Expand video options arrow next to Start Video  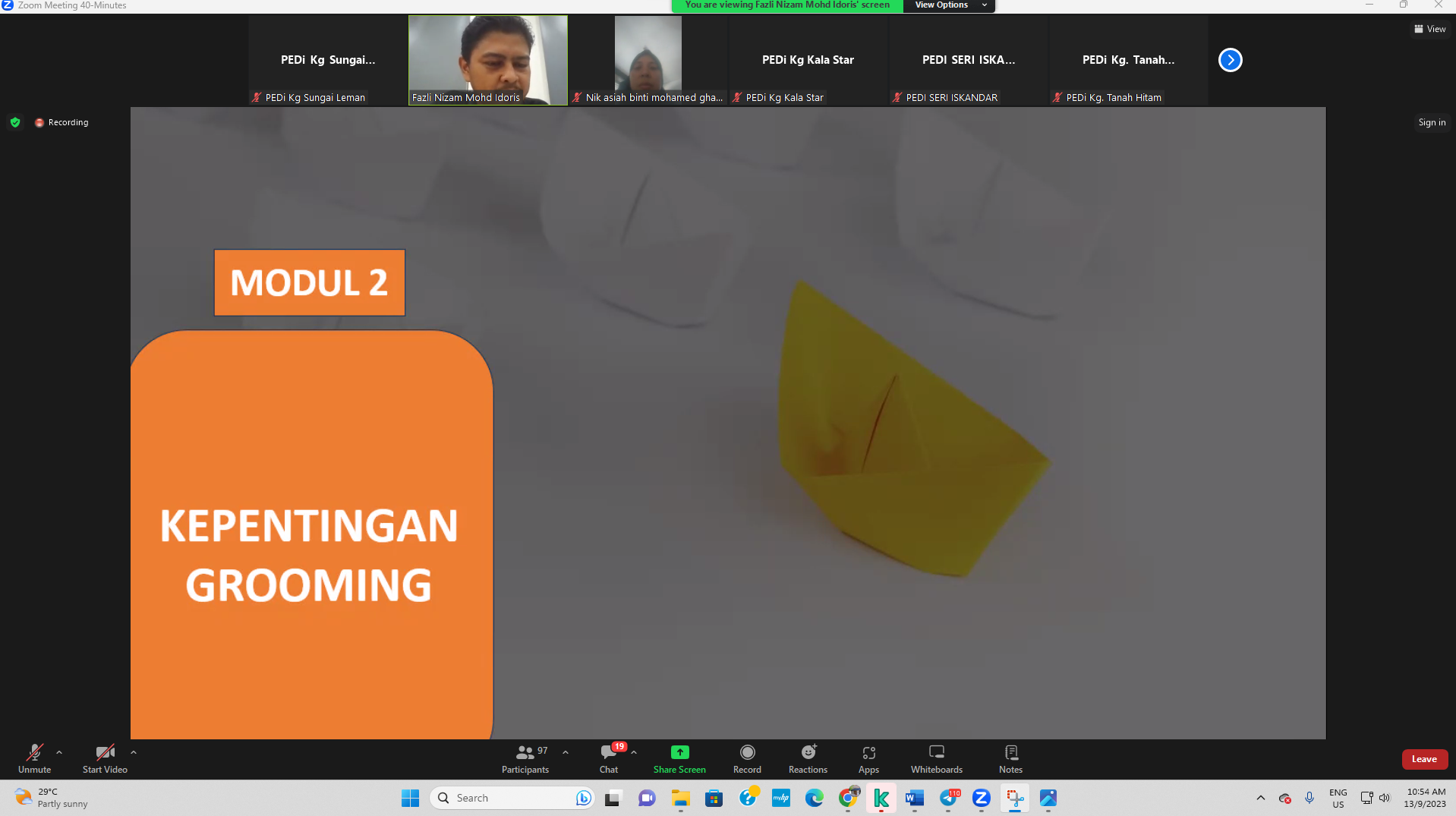[134, 752]
